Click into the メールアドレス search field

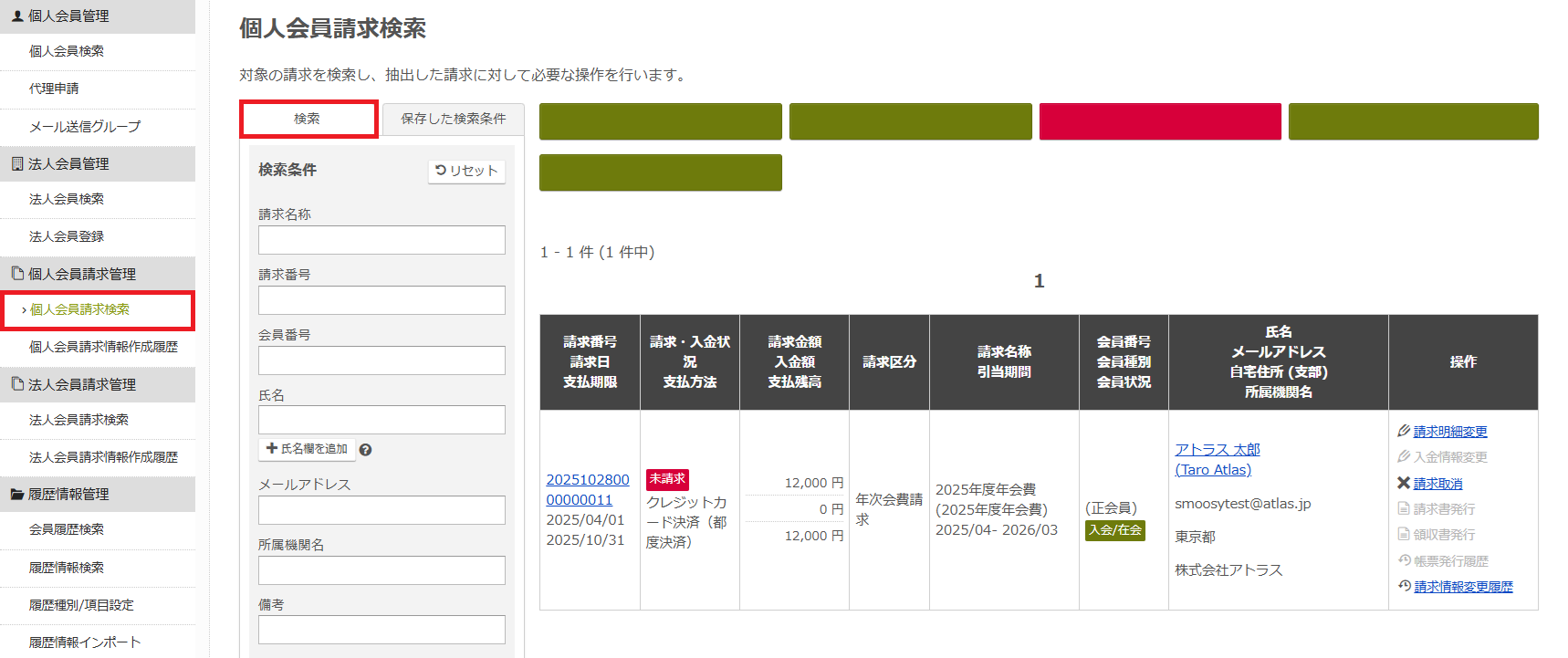(382, 510)
